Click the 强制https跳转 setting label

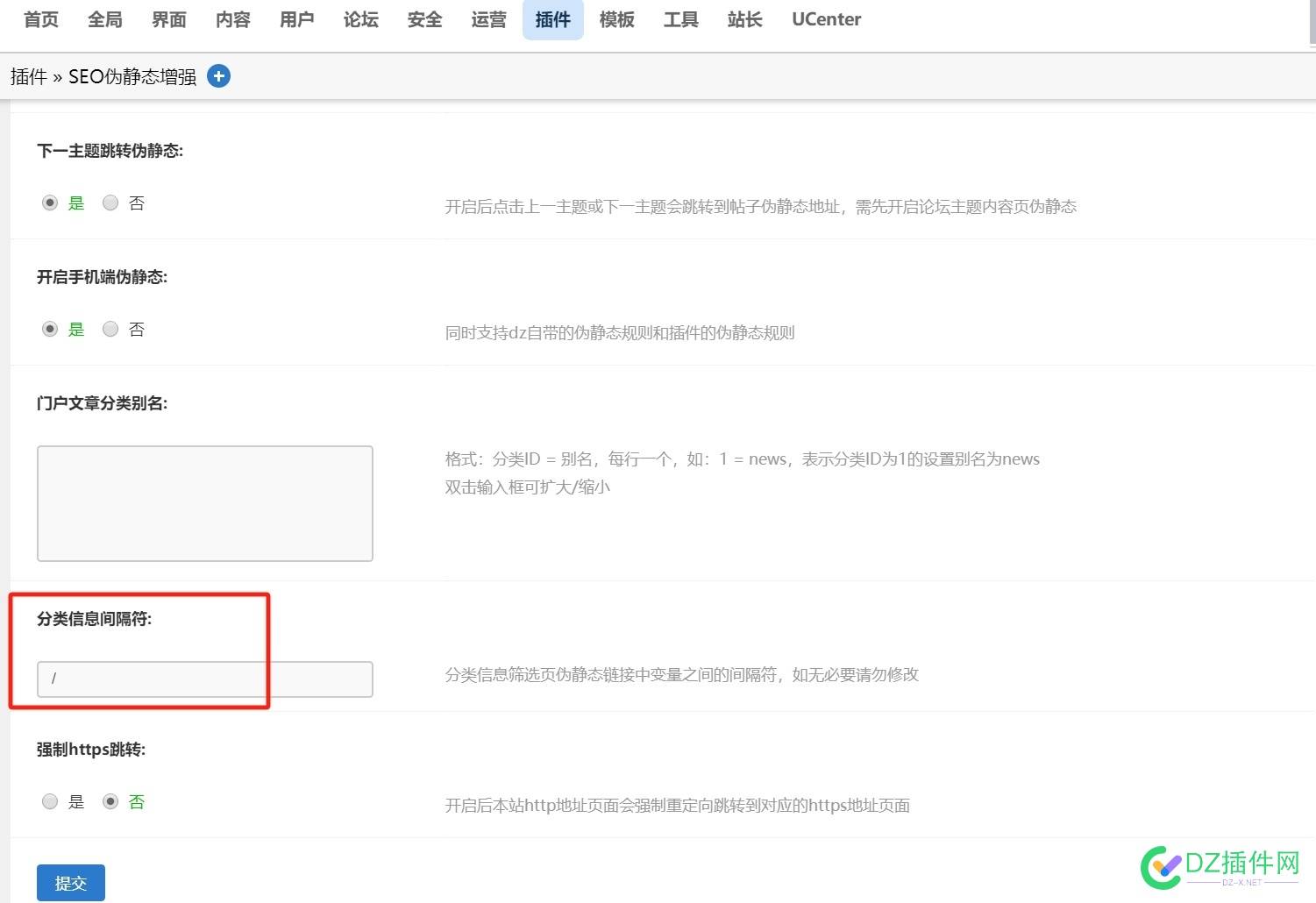[x=91, y=750]
